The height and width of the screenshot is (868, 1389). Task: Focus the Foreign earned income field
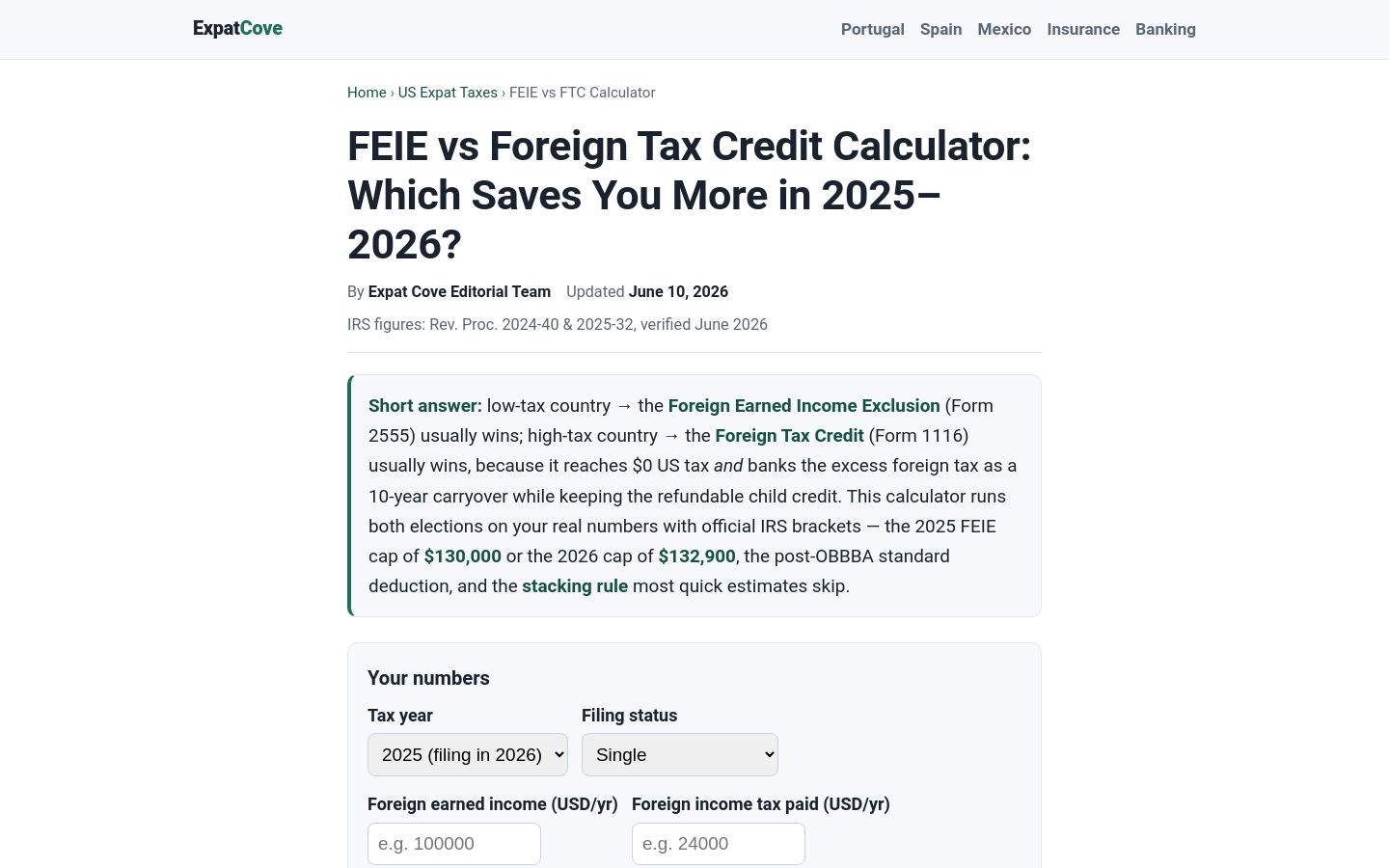(x=454, y=844)
